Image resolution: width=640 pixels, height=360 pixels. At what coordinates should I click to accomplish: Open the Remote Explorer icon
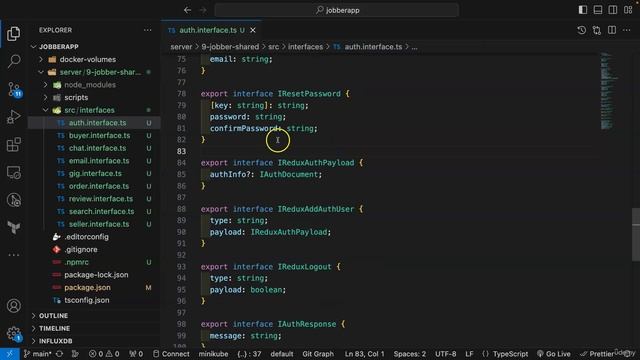[x=13, y=172]
